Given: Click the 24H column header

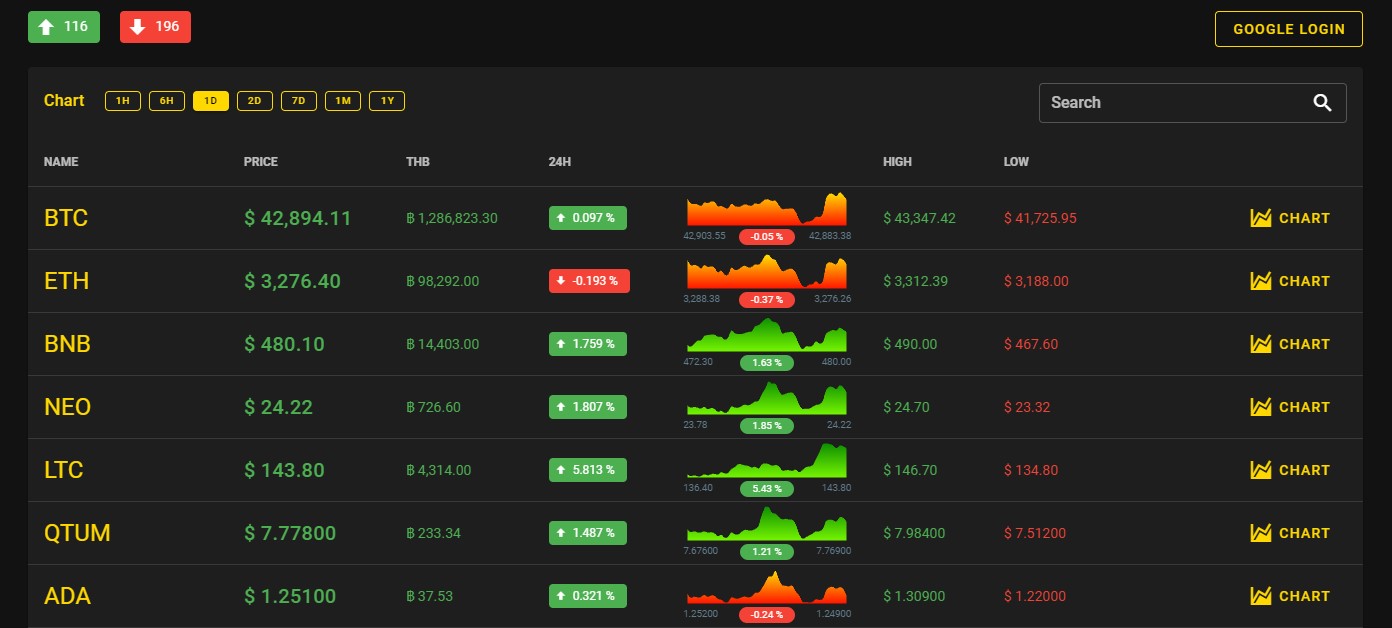Looking at the screenshot, I should pos(560,162).
